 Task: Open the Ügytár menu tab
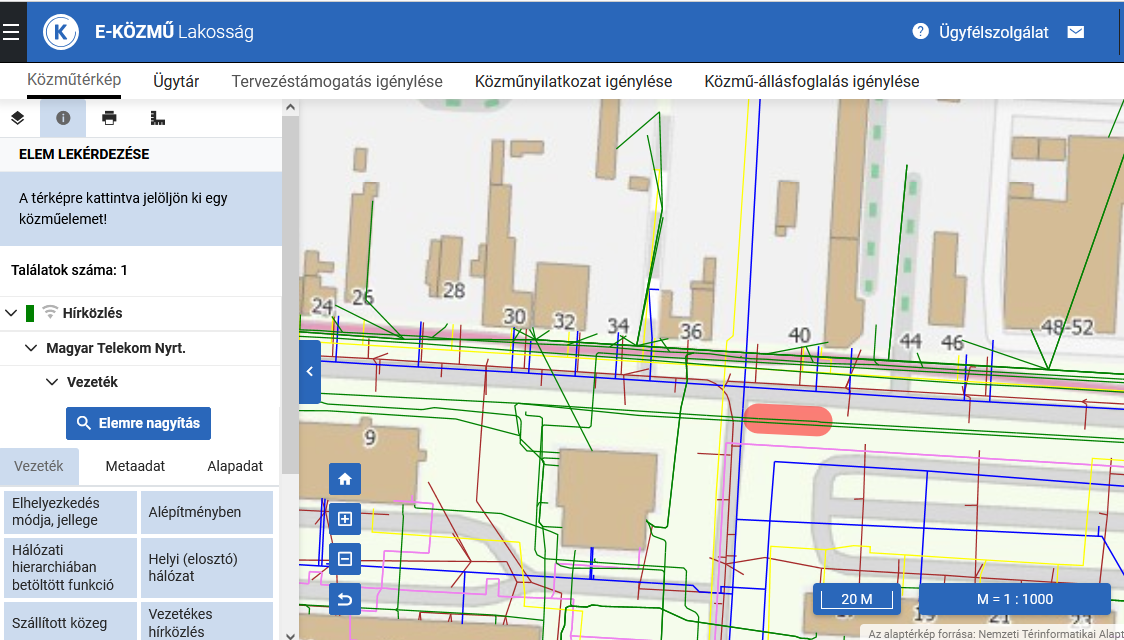(x=176, y=81)
